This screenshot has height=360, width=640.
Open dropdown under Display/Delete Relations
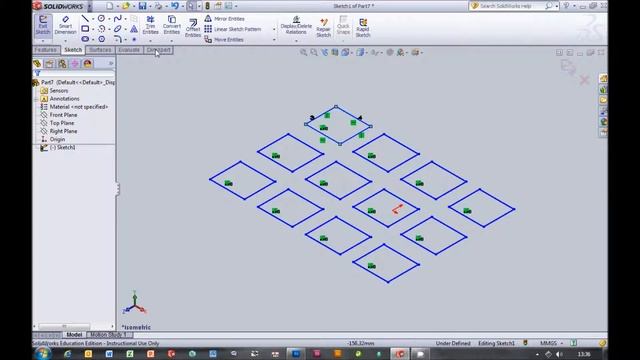click(x=296, y=41)
